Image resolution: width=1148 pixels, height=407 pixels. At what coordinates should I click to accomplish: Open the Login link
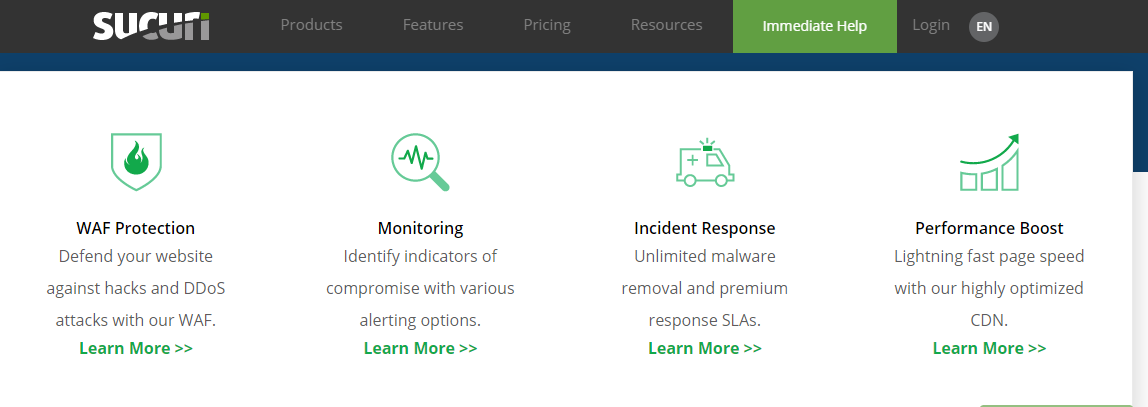[x=931, y=26]
